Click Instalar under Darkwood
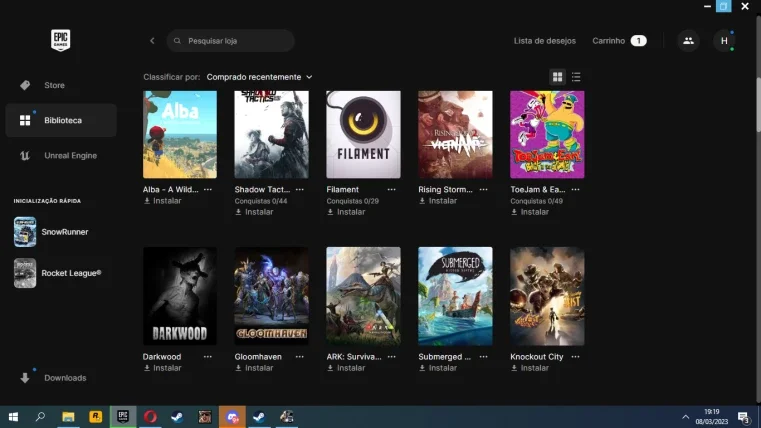Viewport: 761px width, 428px height. (x=163, y=368)
